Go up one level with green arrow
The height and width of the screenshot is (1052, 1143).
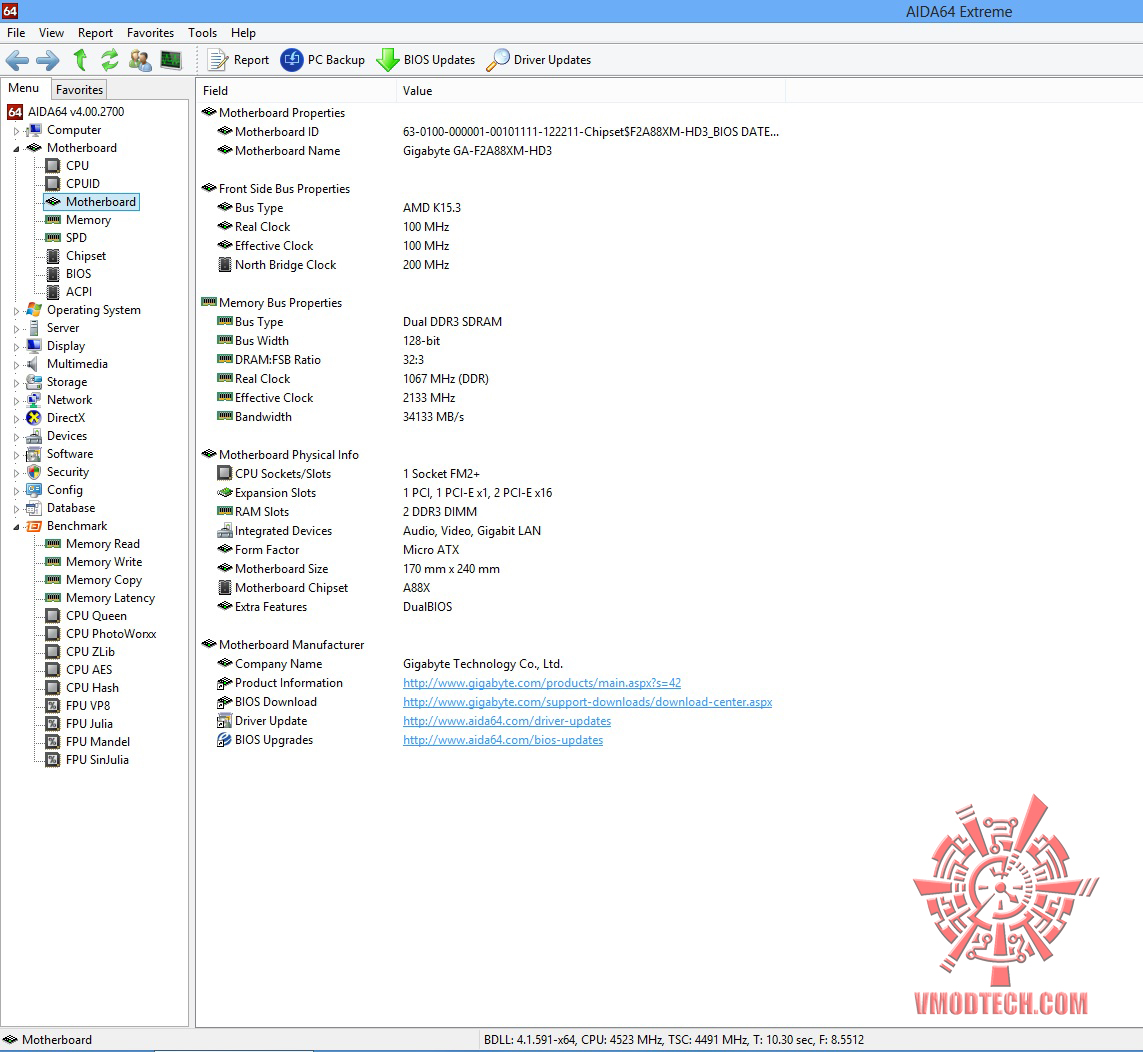(x=80, y=60)
